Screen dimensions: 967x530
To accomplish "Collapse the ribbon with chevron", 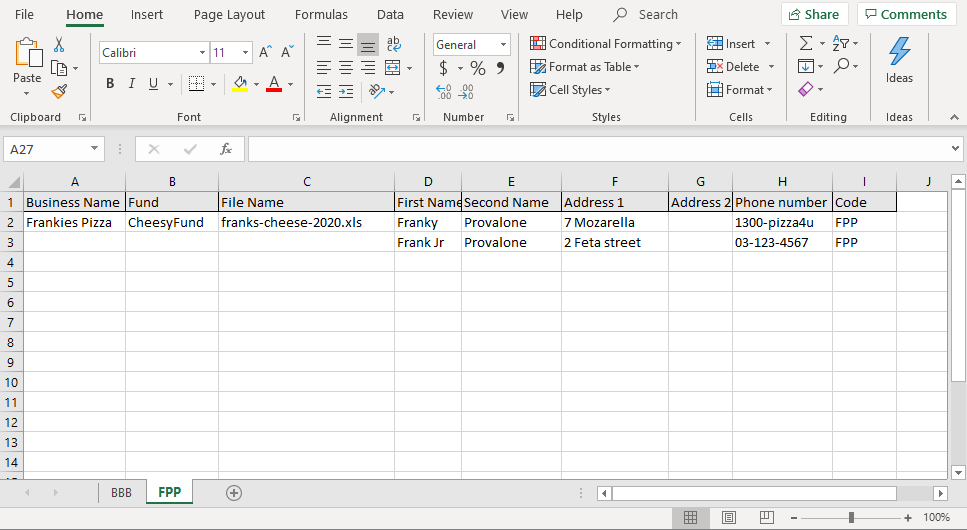I will coord(954,117).
